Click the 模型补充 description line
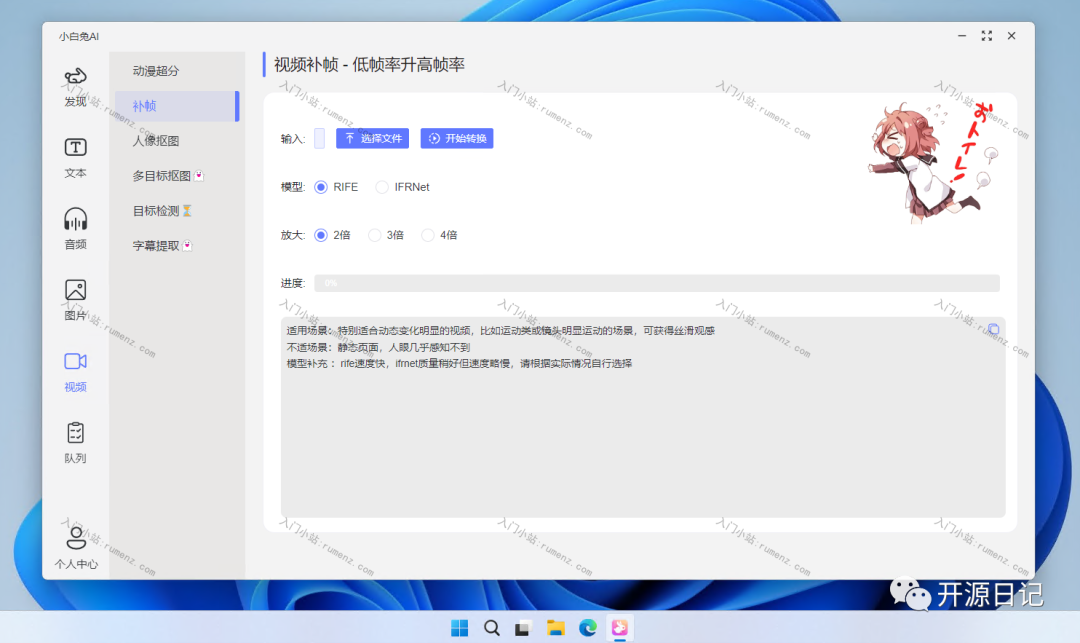1080x643 pixels. coord(459,363)
